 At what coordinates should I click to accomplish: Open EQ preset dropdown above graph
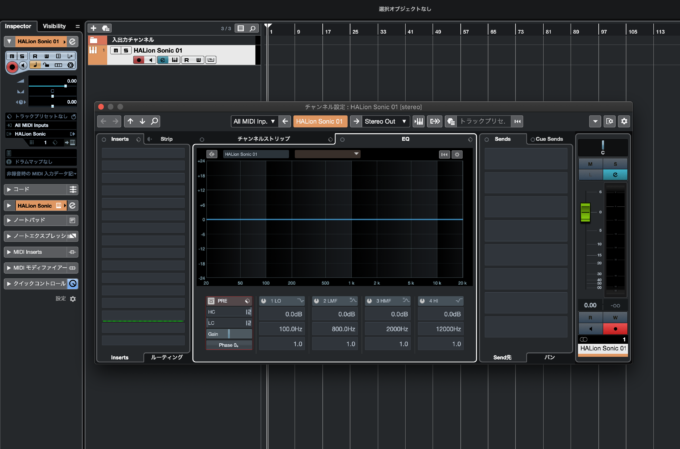tap(327, 154)
